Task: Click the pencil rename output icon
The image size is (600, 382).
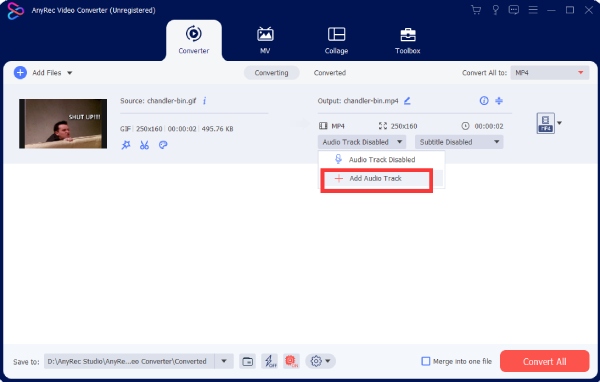Action: point(407,101)
